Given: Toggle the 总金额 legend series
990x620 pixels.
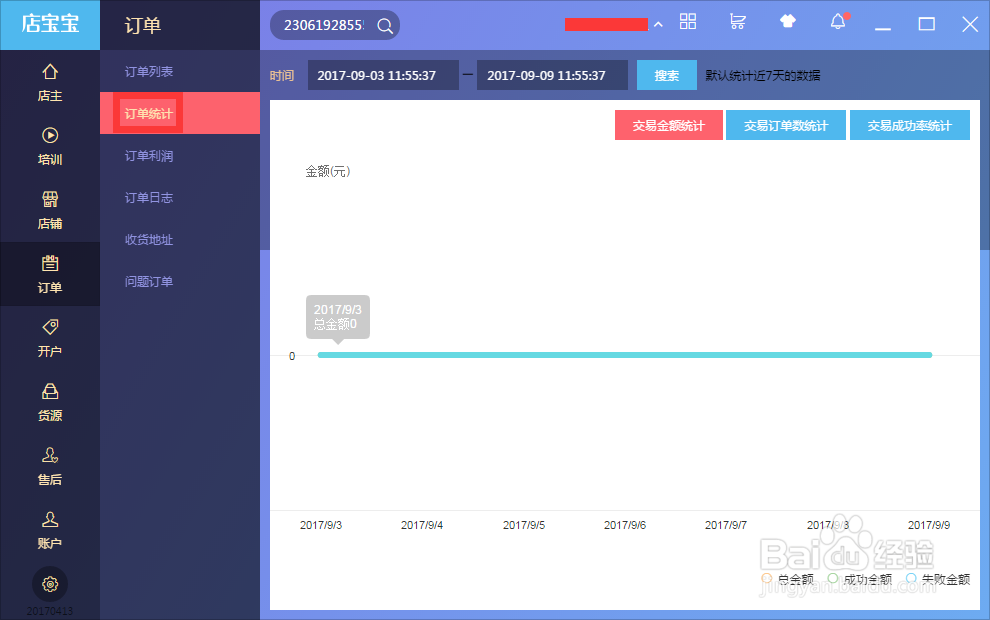Looking at the screenshot, I should click(787, 579).
